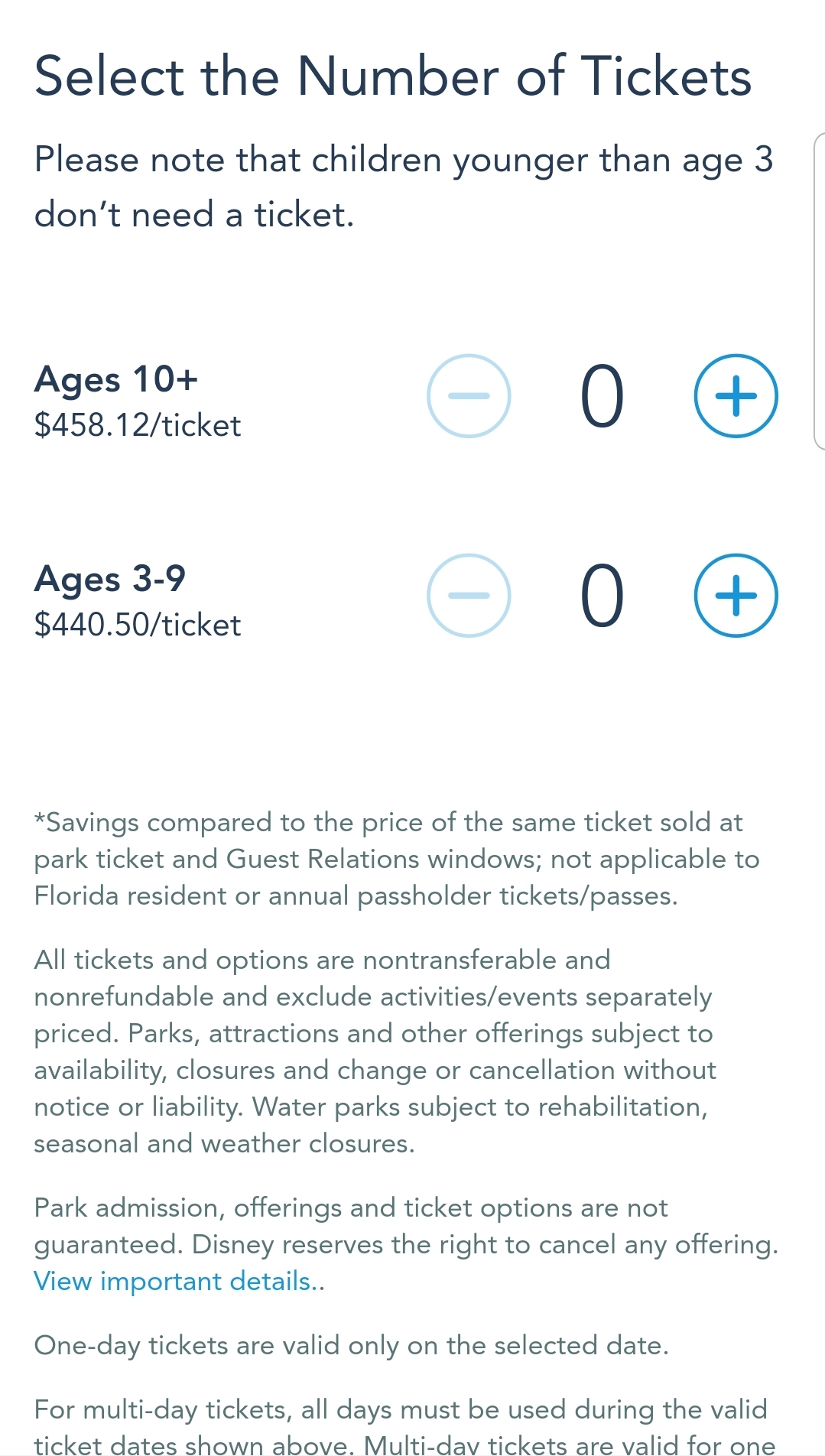Click the Ages 3-9 label
This screenshot has width=825, height=1456.
[x=110, y=579]
